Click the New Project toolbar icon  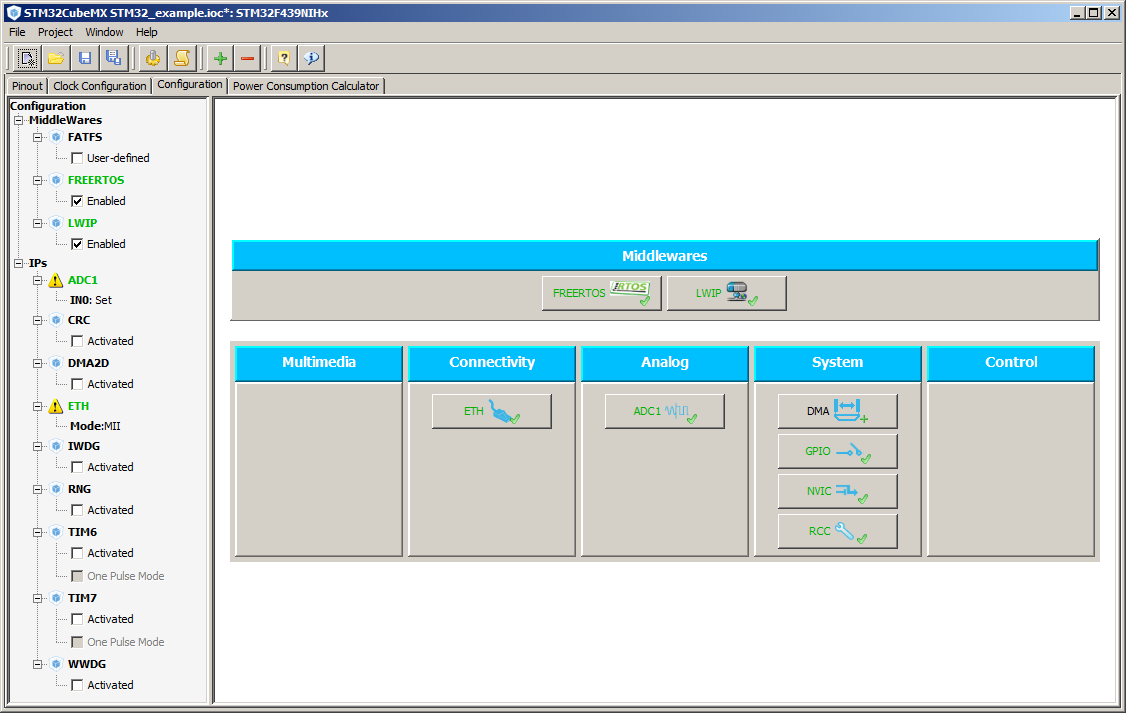click(29, 58)
